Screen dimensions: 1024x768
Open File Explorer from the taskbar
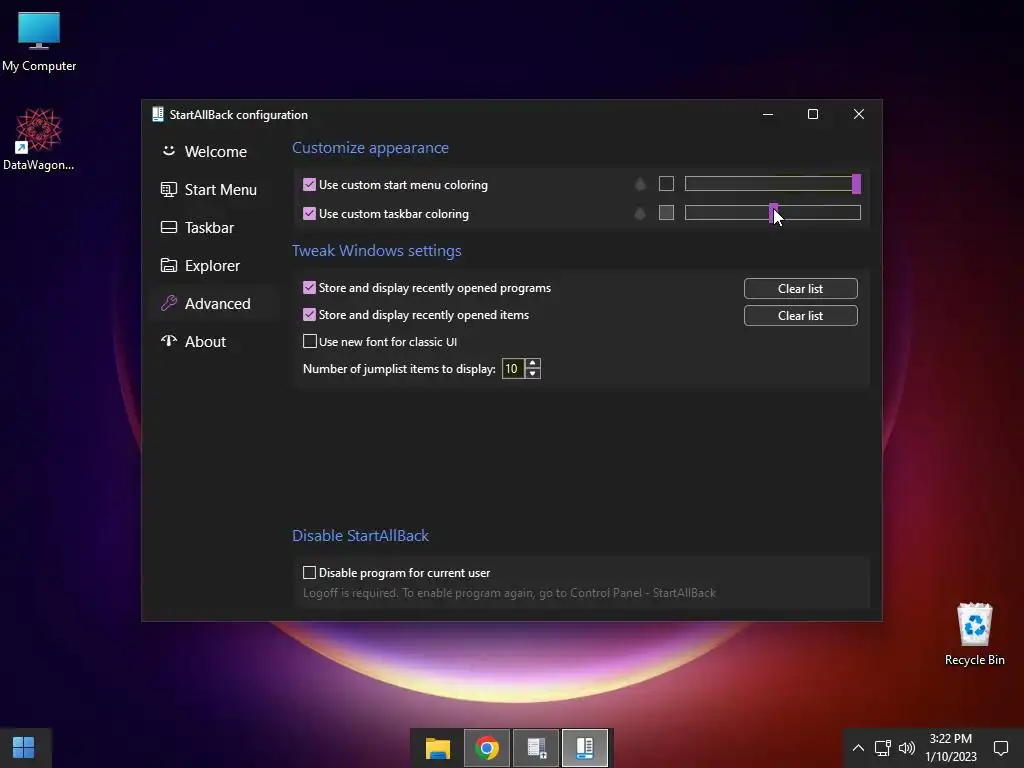[438, 748]
